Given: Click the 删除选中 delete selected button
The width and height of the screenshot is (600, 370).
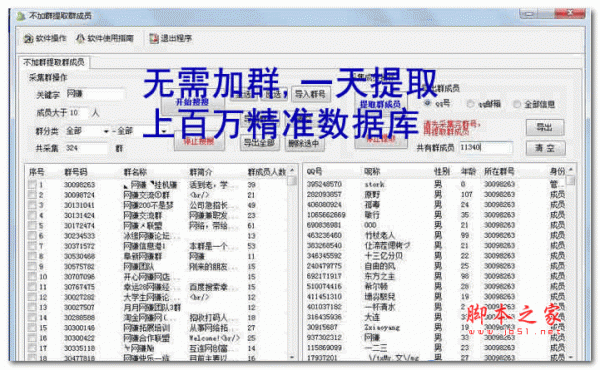Looking at the screenshot, I should (x=304, y=143).
